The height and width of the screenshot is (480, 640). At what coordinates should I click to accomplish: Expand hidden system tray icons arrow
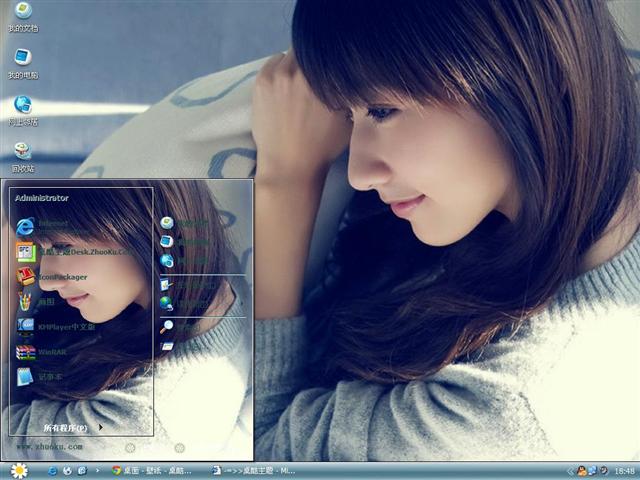(x=570, y=471)
